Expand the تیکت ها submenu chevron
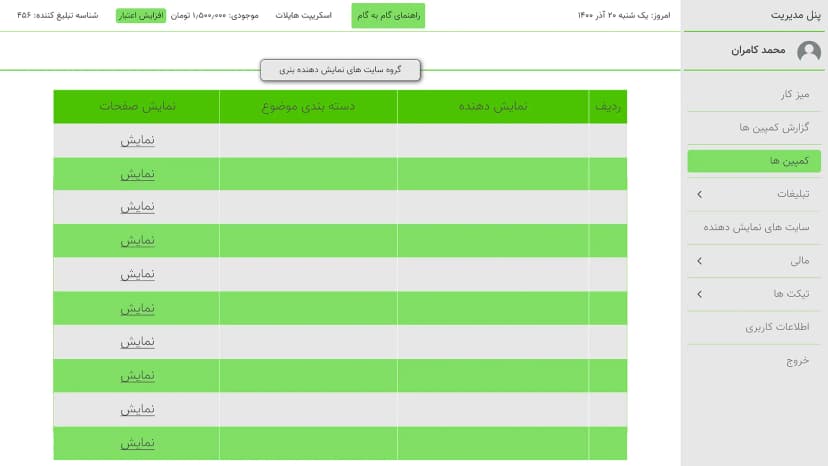This screenshot has width=828, height=466. pos(700,294)
